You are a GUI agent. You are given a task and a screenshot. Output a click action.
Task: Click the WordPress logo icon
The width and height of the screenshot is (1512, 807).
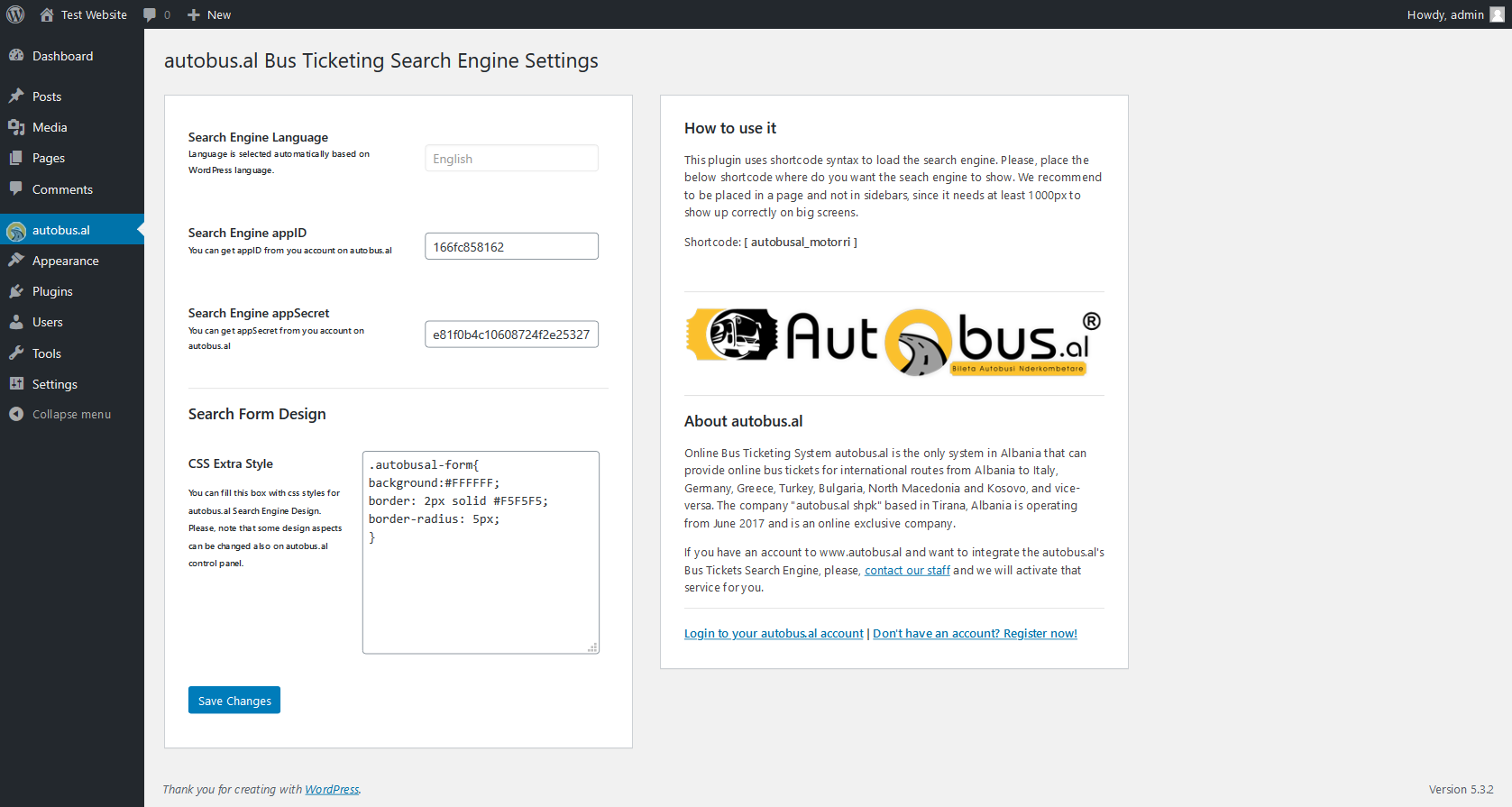tap(15, 14)
